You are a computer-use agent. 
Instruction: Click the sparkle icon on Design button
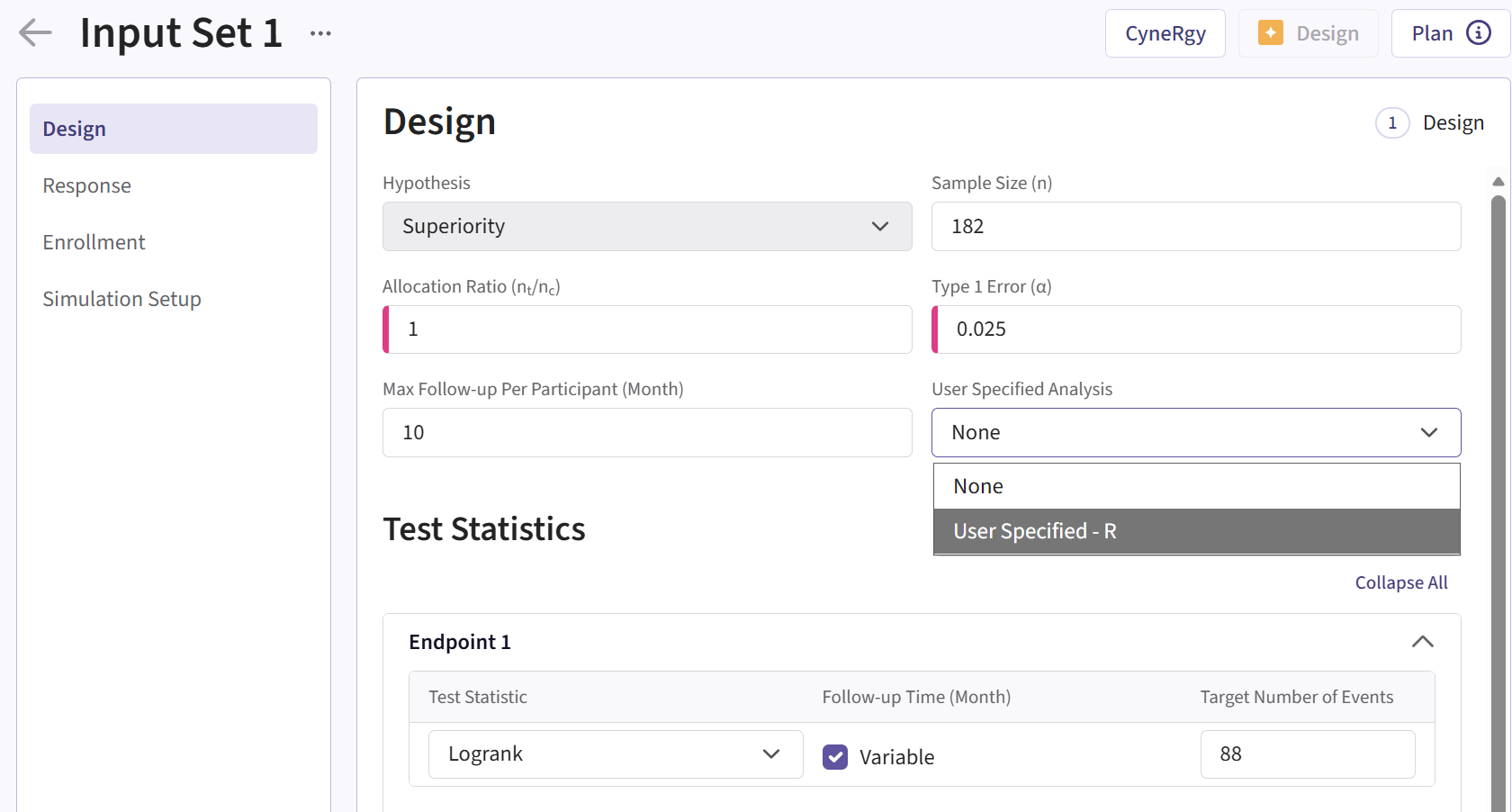pos(1270,33)
